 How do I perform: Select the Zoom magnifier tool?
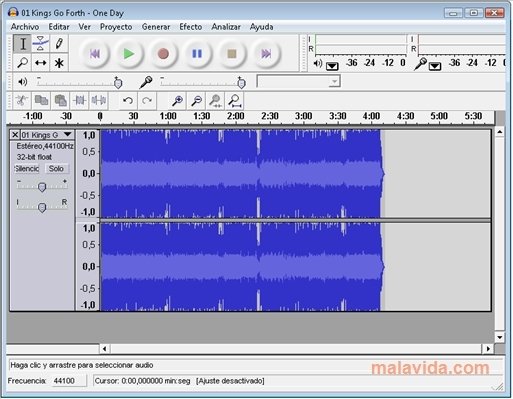[22, 62]
